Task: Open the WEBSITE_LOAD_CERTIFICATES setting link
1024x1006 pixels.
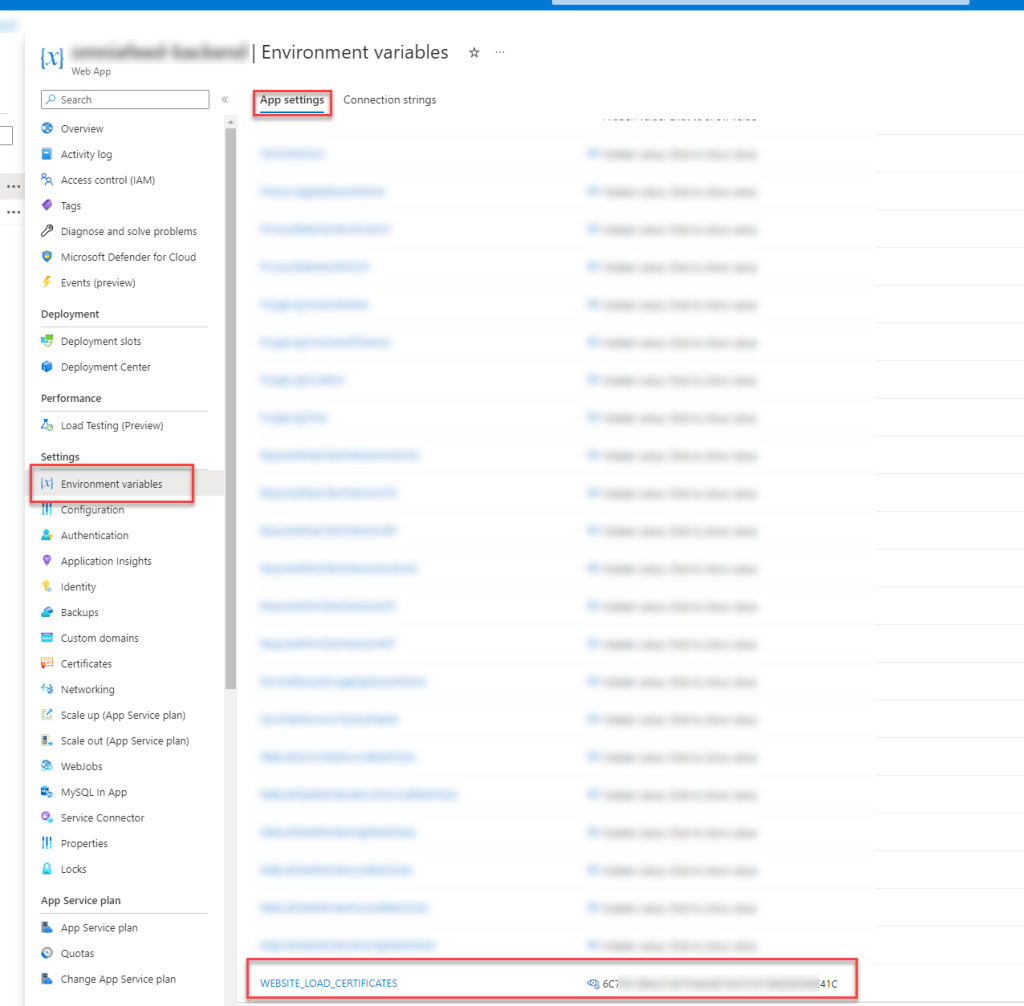Action: tap(328, 984)
